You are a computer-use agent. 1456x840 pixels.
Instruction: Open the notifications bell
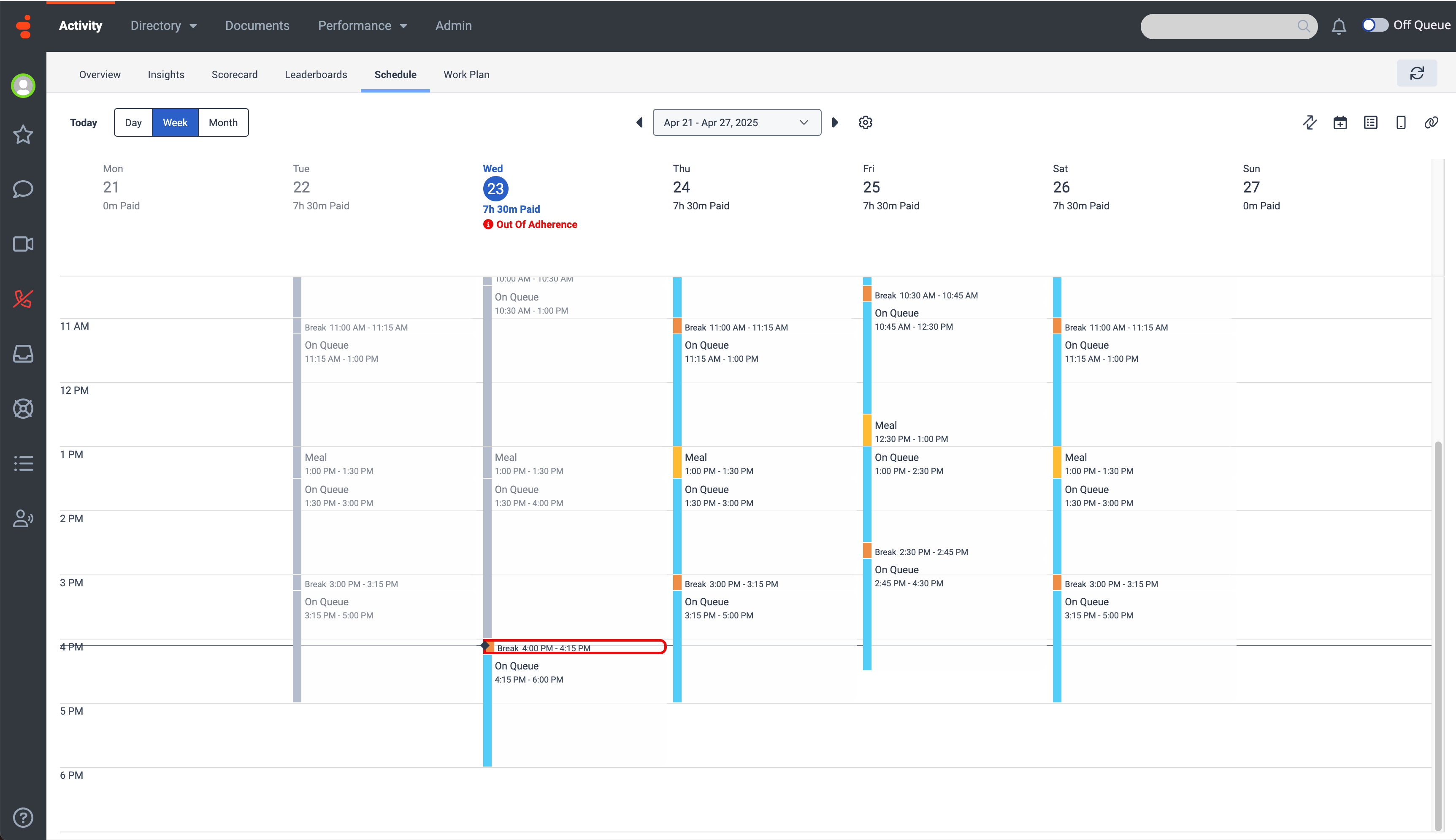point(1338,26)
